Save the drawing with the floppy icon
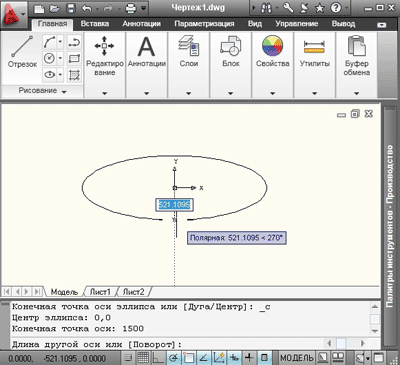400x365 pixels. coord(70,8)
